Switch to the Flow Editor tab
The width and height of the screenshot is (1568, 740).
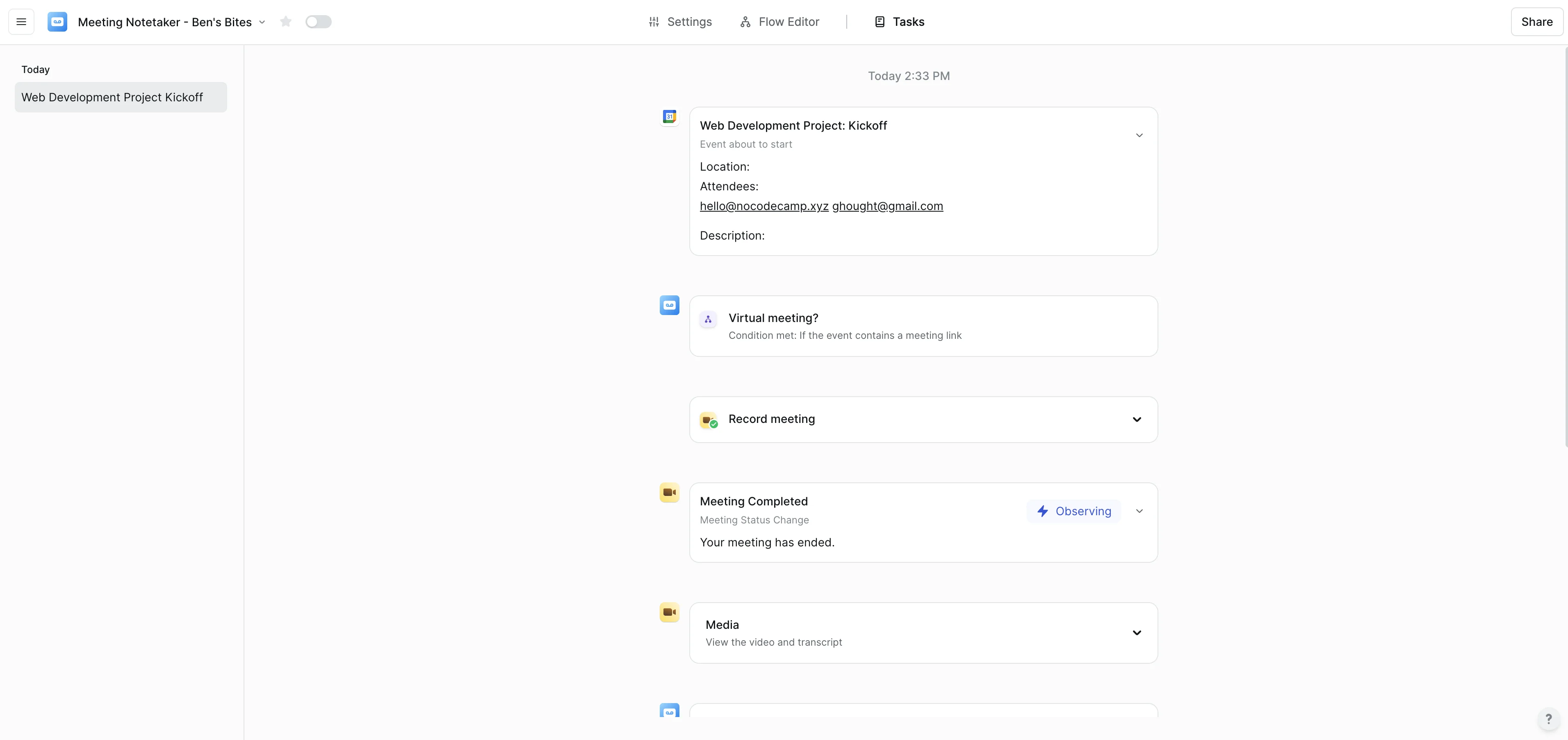pyautogui.click(x=780, y=22)
